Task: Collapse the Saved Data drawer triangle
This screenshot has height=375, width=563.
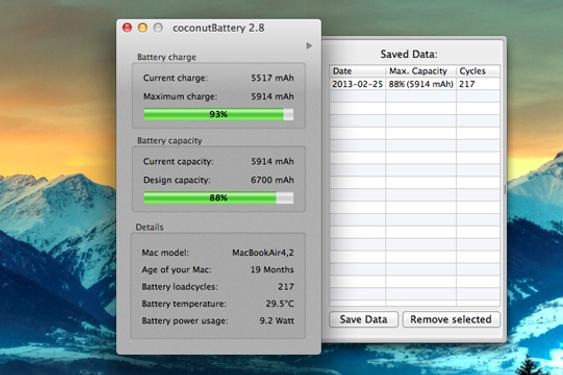Action: pos(309,46)
